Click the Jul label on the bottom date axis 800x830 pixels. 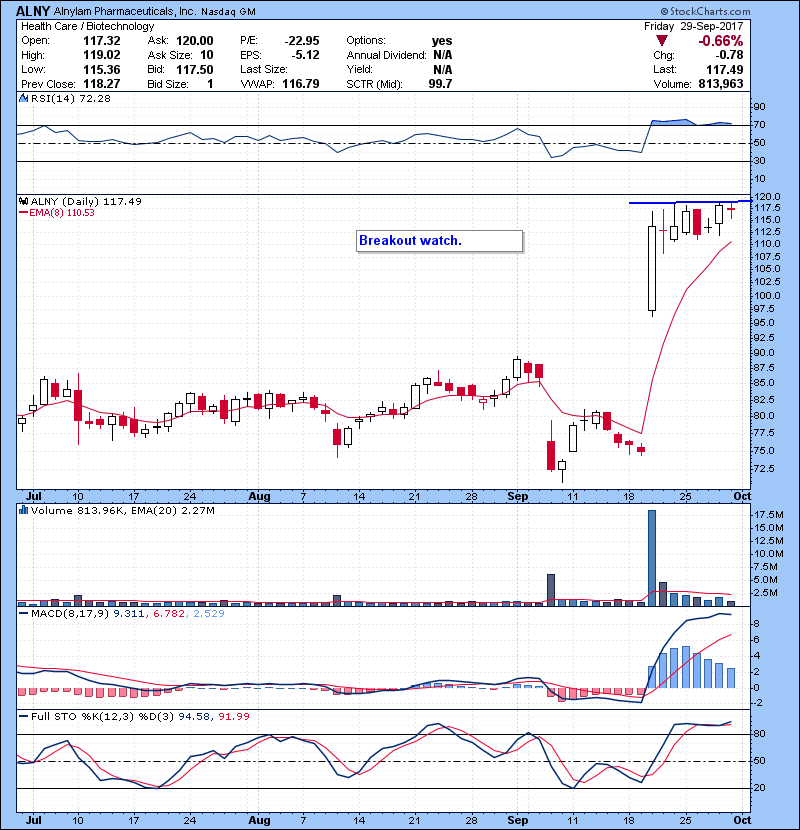tap(34, 820)
